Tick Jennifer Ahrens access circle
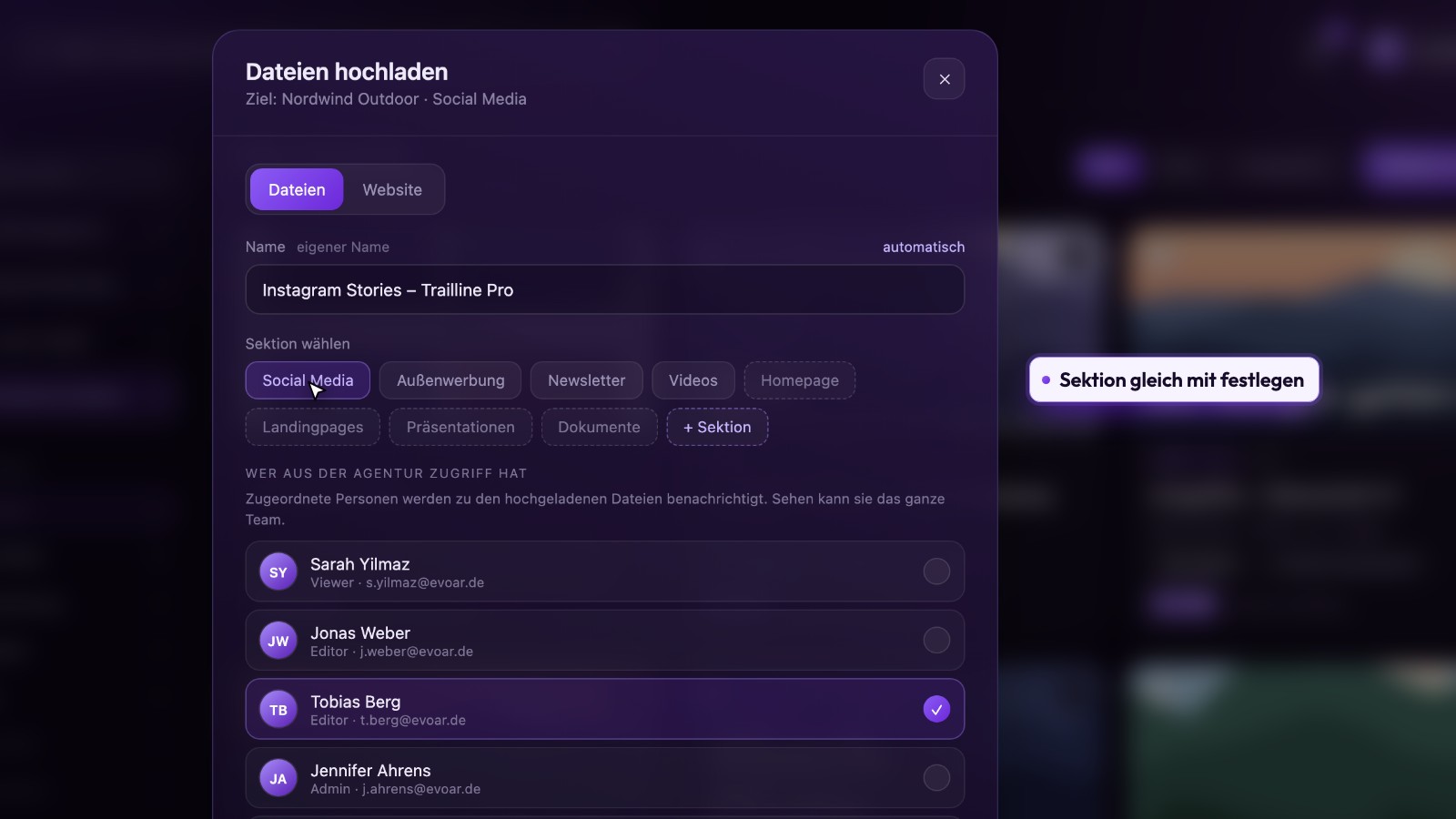This screenshot has height=819, width=1456. pyautogui.click(x=936, y=777)
